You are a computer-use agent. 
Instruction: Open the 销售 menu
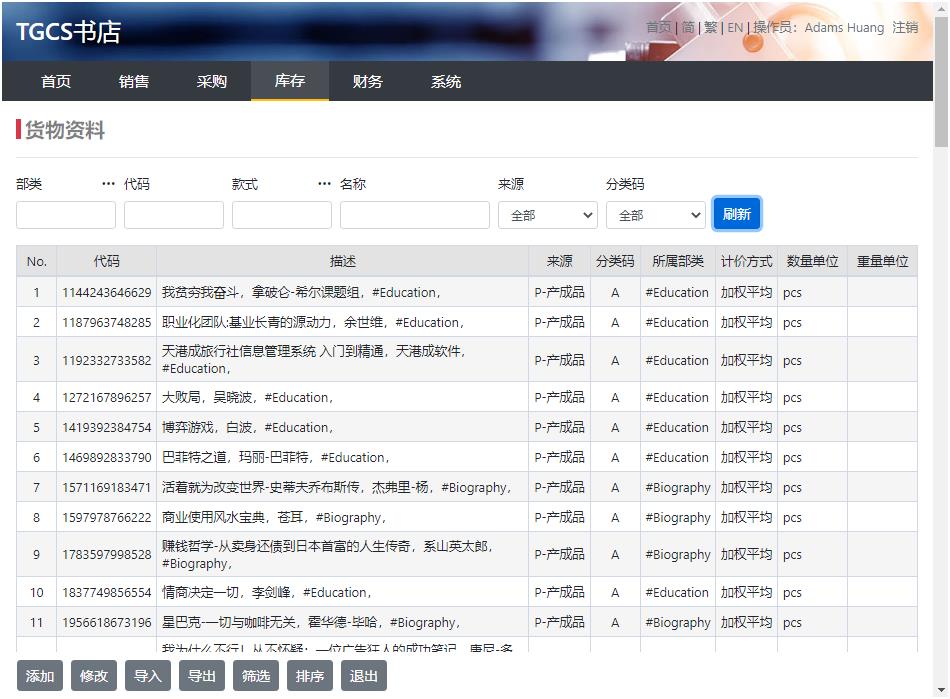click(134, 81)
